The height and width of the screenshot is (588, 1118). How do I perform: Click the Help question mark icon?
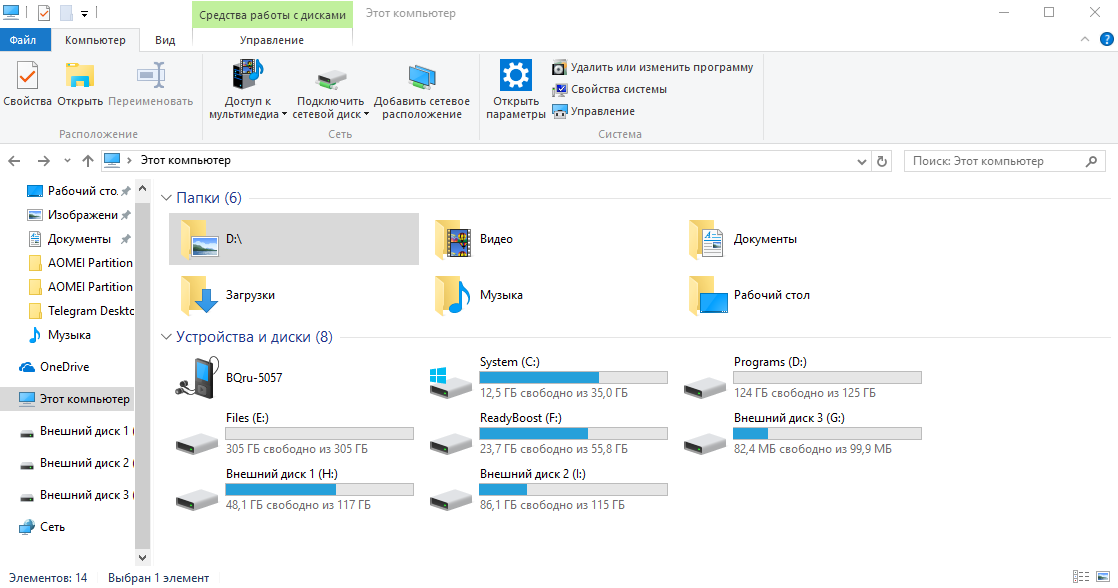point(1106,39)
